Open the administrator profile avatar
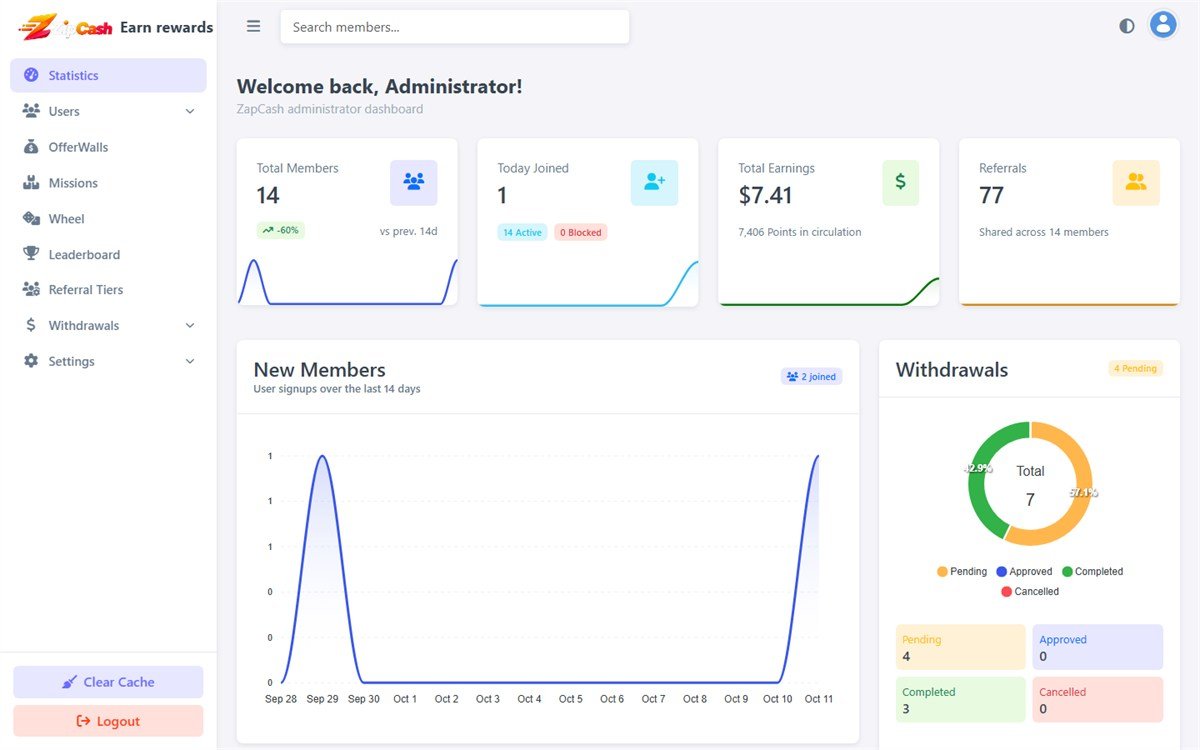 (1162, 25)
